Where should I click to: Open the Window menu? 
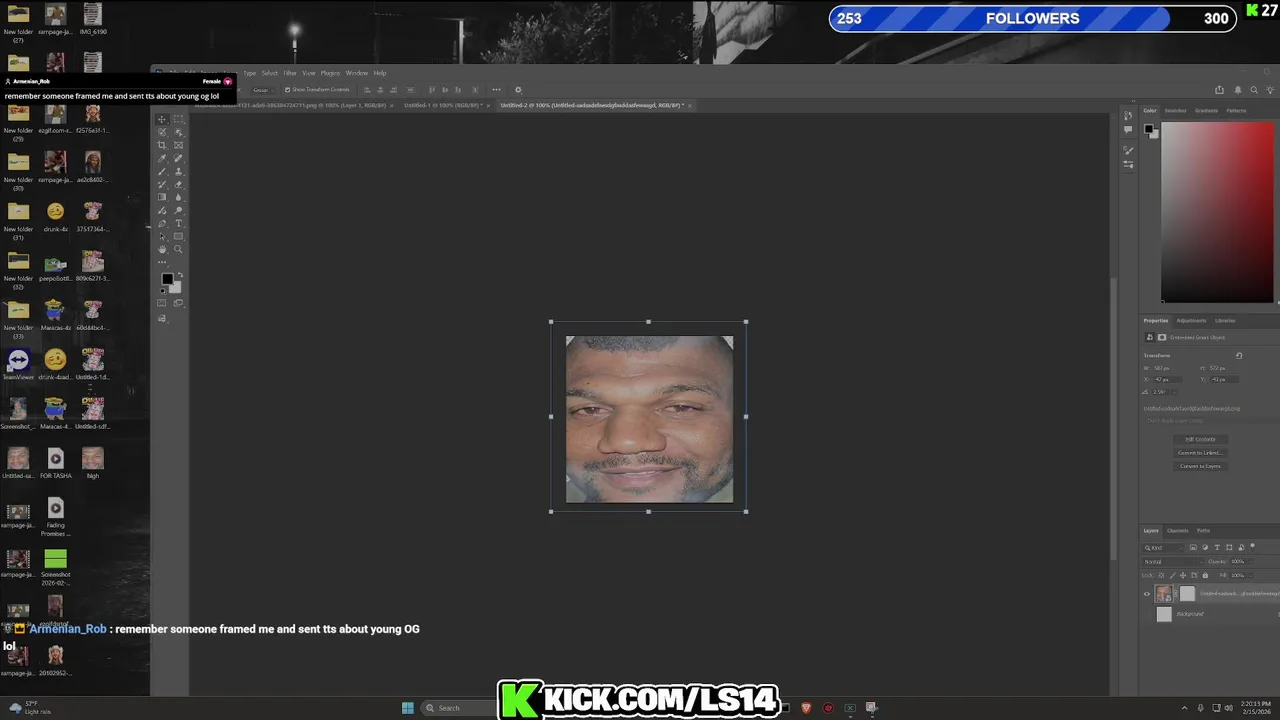point(357,73)
